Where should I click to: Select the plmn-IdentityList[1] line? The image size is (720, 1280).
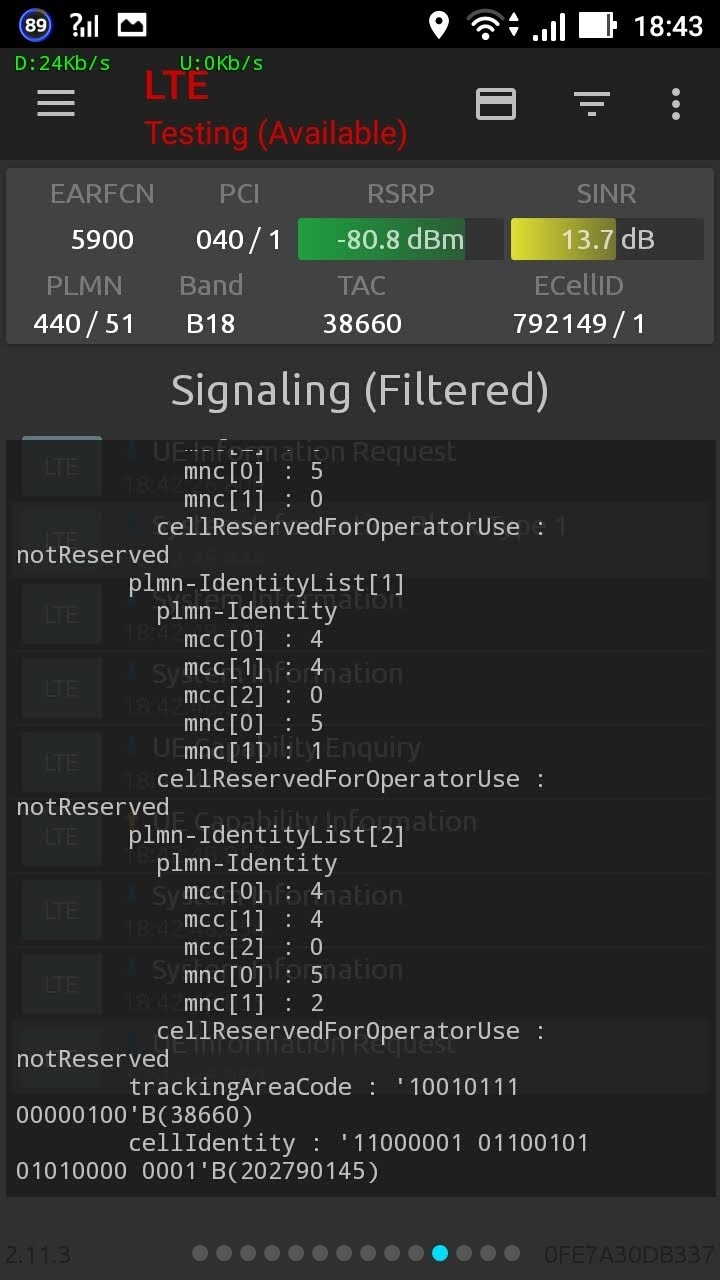pyautogui.click(x=266, y=583)
